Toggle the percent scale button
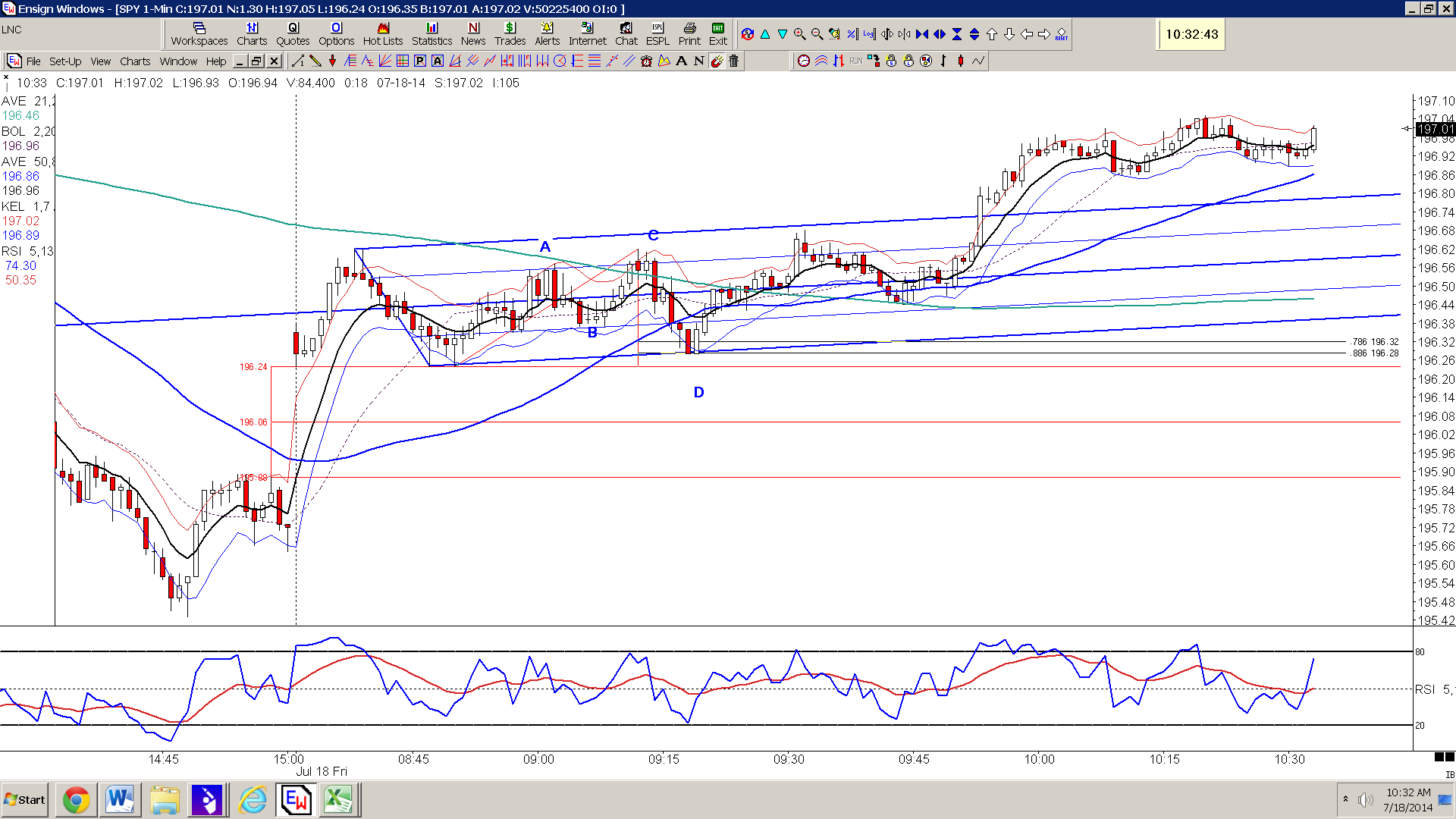 click(853, 34)
